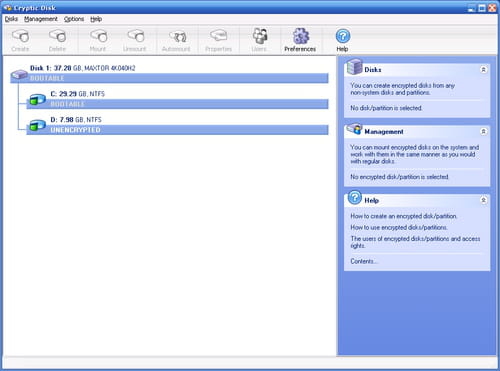This screenshot has height=371, width=500.
Task: Select the D: partition icon
Action: (x=37, y=125)
